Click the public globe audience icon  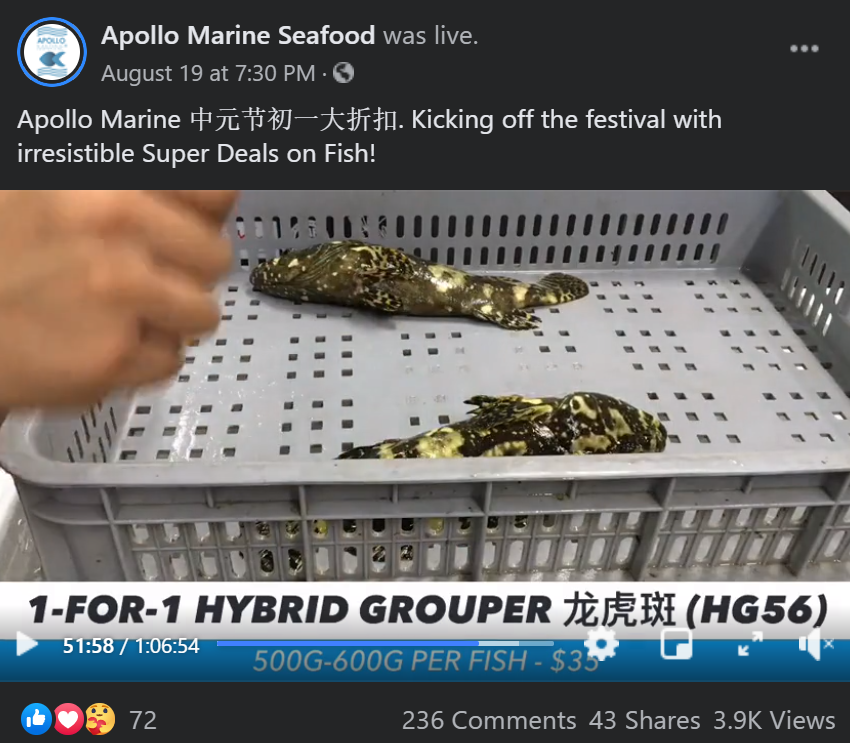tap(343, 73)
